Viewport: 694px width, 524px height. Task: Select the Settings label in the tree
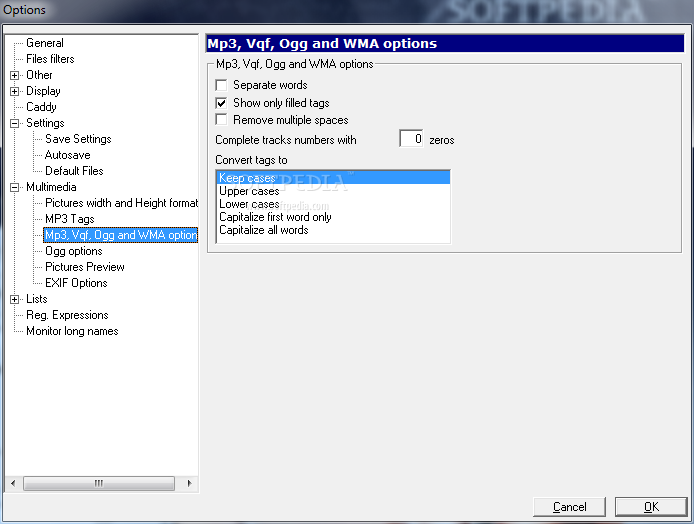(45, 123)
